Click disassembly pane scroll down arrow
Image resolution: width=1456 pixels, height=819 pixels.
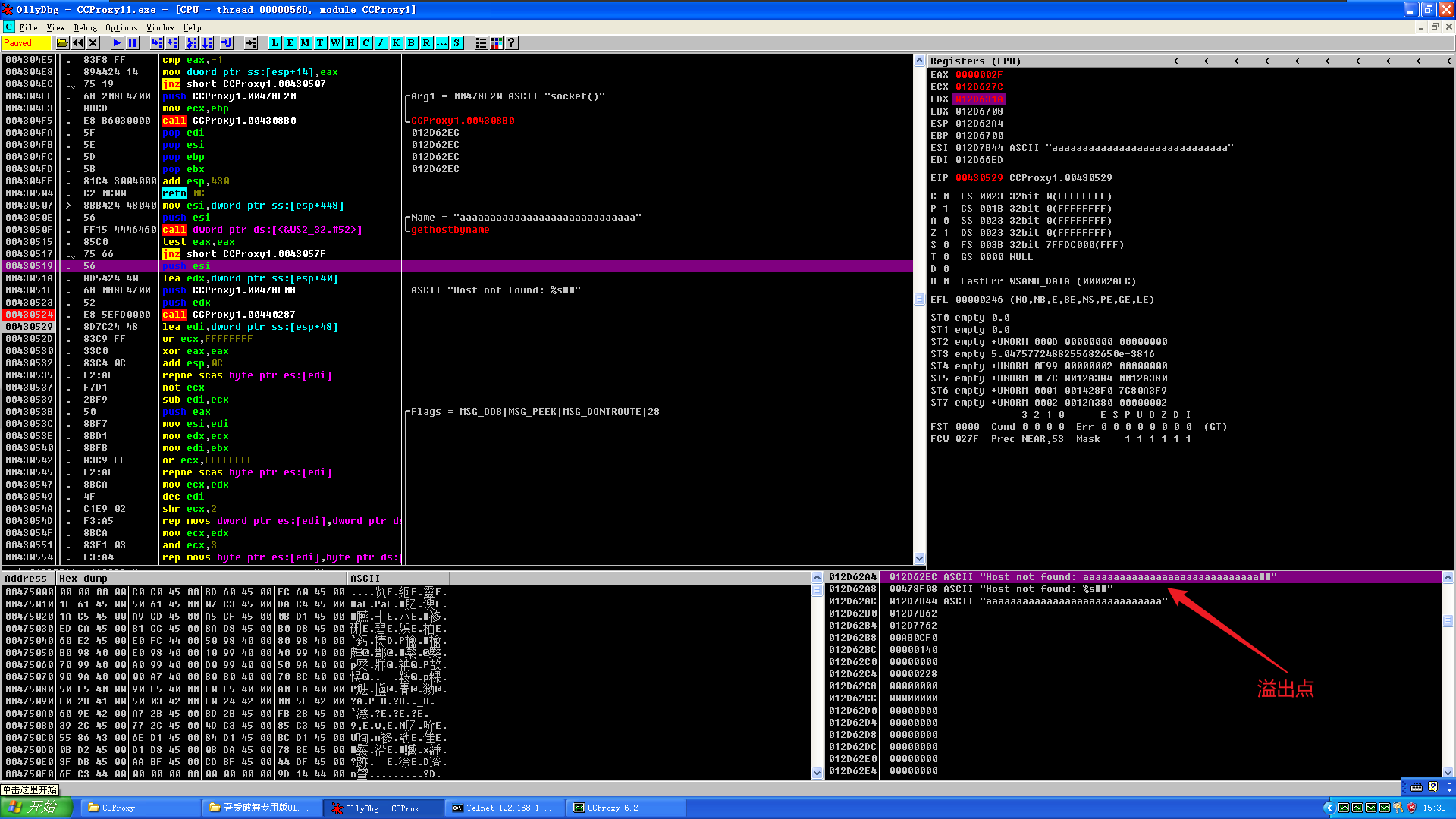tap(919, 559)
